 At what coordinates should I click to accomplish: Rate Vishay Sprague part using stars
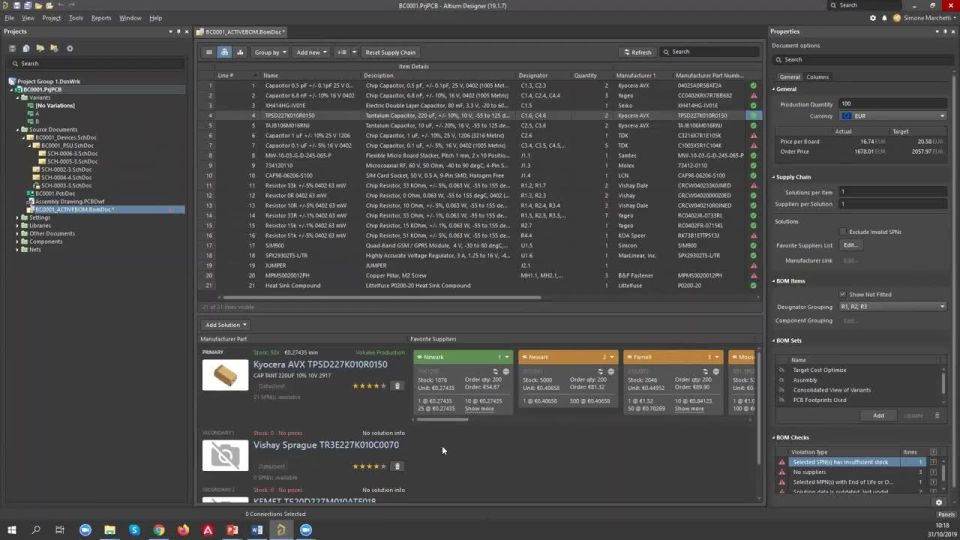369,467
